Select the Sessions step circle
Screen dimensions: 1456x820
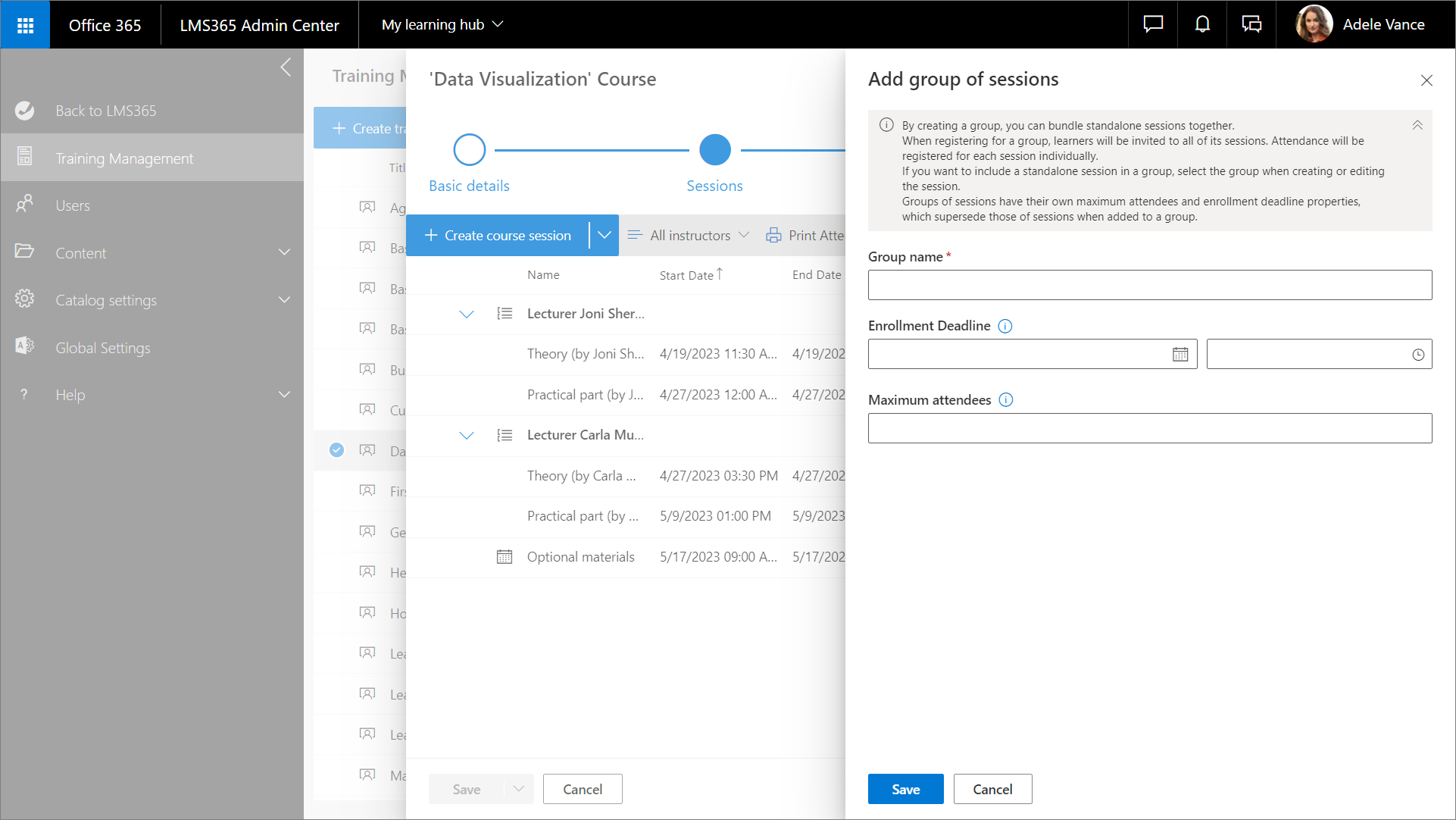click(x=714, y=150)
